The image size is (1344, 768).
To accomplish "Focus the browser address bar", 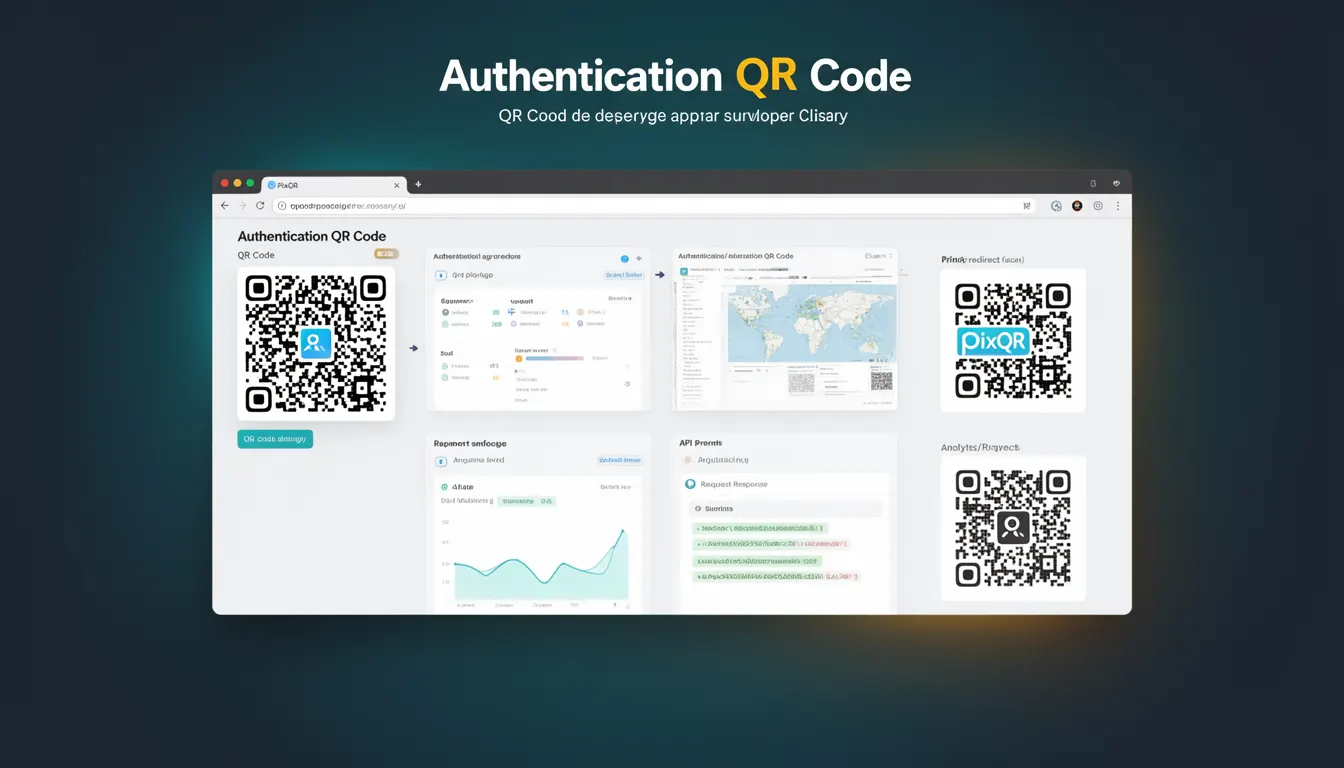I will coord(654,206).
